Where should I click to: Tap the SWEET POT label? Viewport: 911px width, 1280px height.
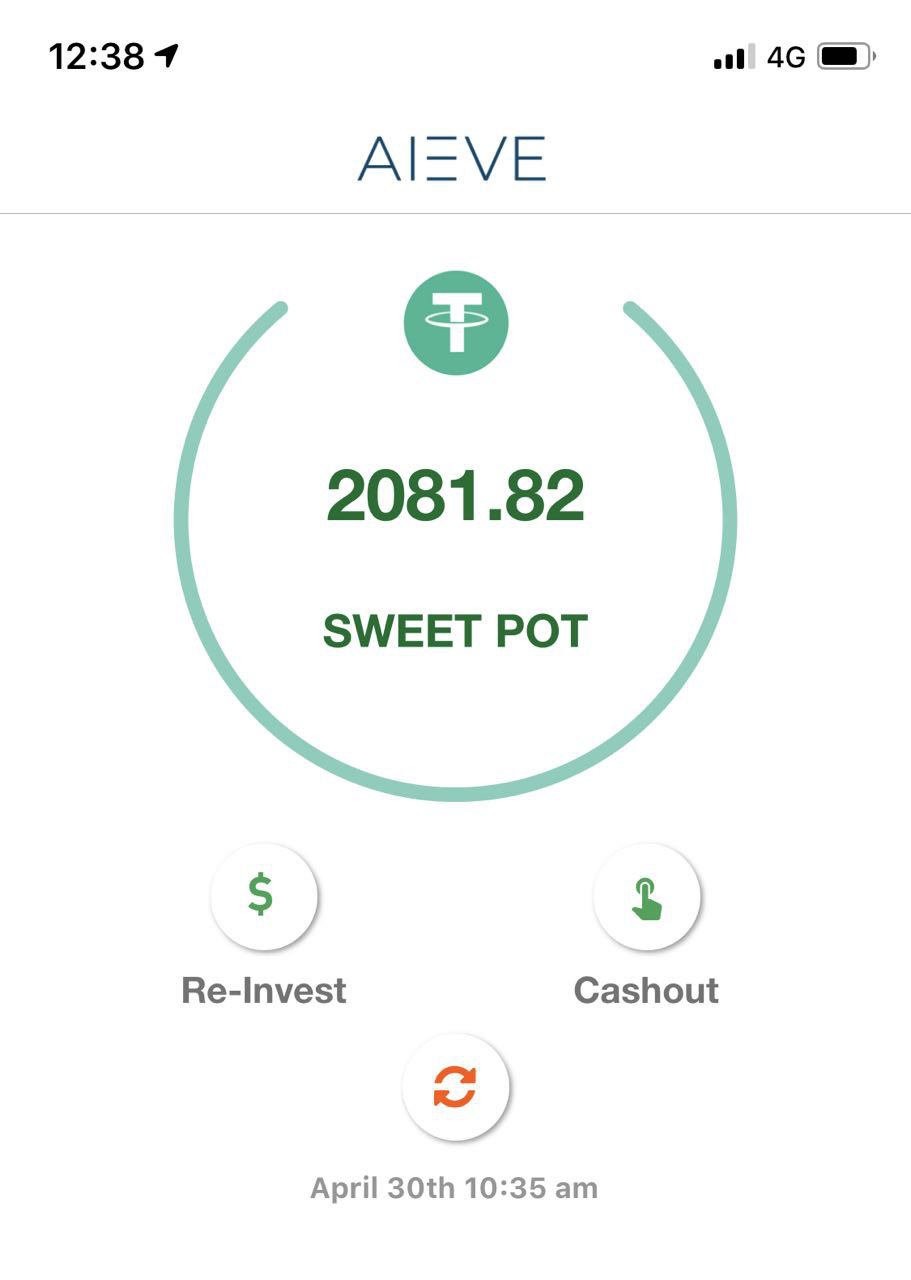pyautogui.click(x=456, y=631)
